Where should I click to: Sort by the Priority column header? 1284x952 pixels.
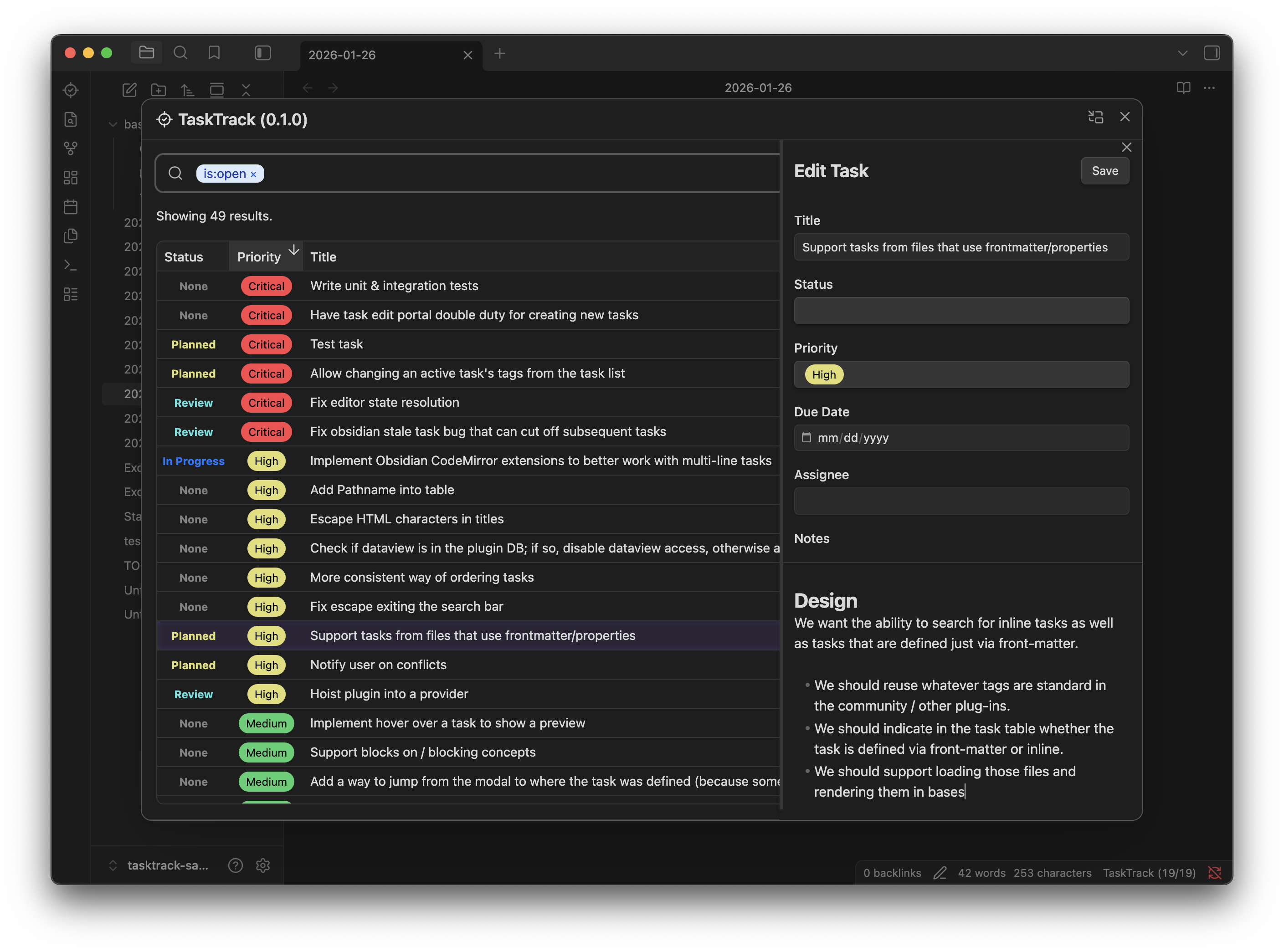click(x=259, y=256)
